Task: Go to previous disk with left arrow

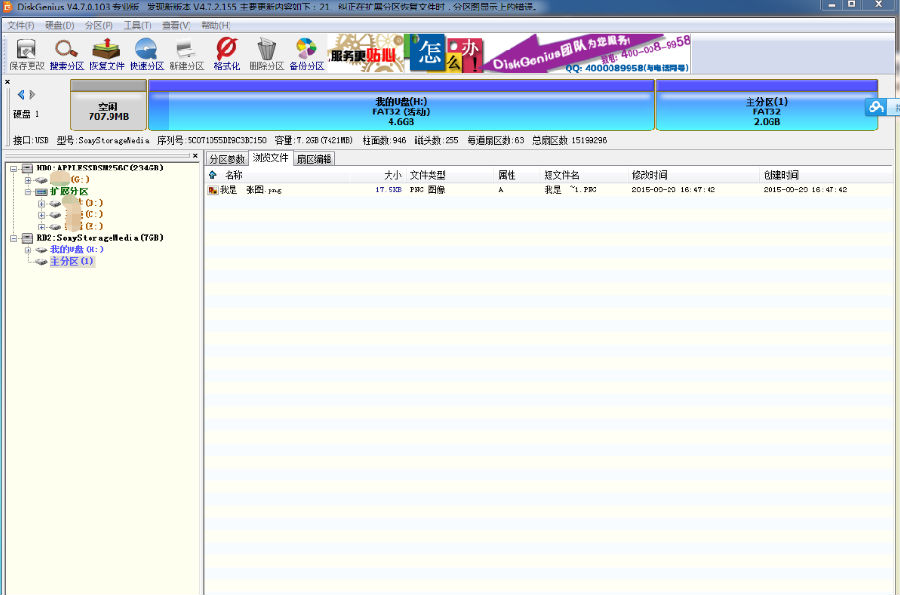Action: 21,95
